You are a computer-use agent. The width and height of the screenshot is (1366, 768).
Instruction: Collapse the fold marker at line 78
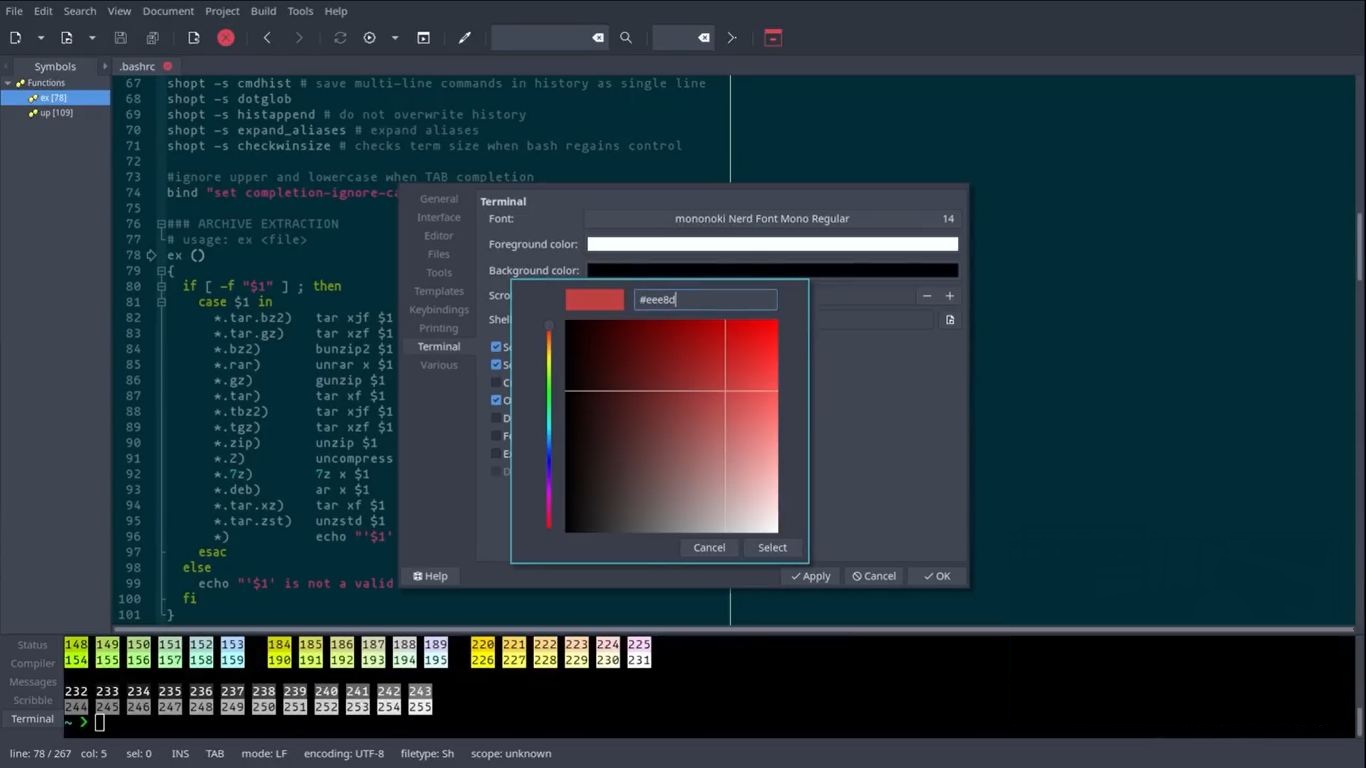pyautogui.click(x=152, y=255)
